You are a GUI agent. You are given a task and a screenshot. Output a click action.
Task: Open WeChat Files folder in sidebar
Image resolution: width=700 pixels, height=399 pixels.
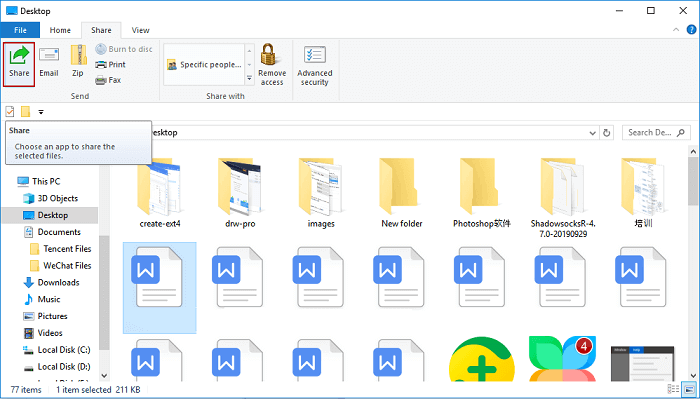[x=60, y=266]
